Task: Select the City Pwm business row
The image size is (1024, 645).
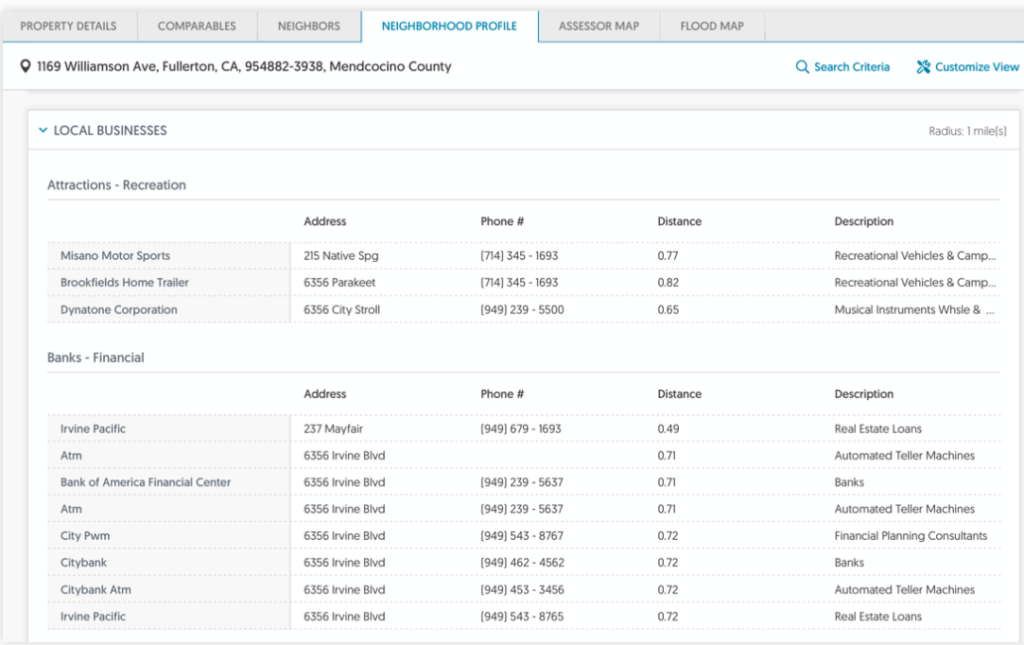Action: pyautogui.click(x=85, y=536)
